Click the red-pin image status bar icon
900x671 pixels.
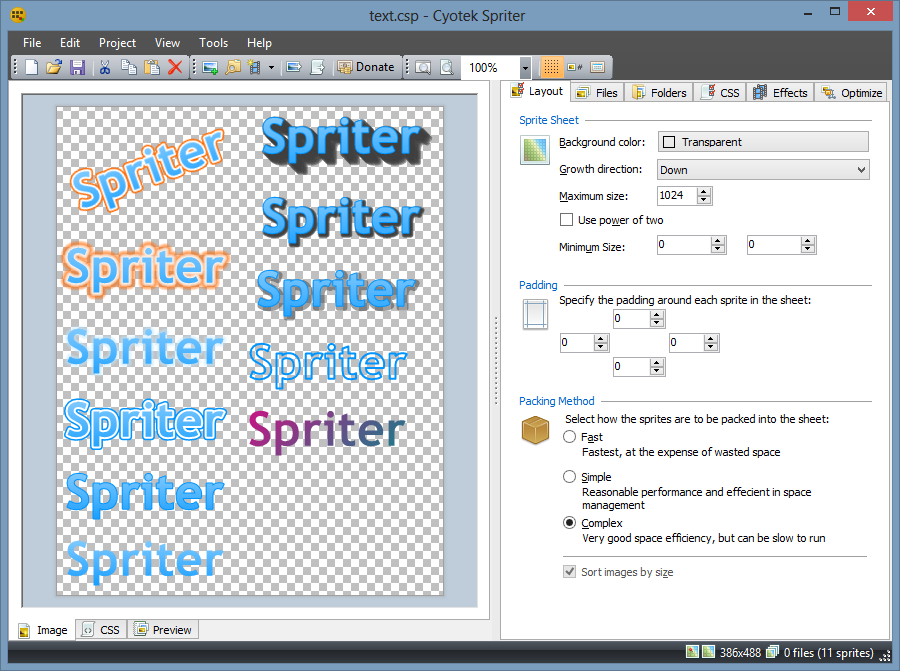tap(692, 652)
